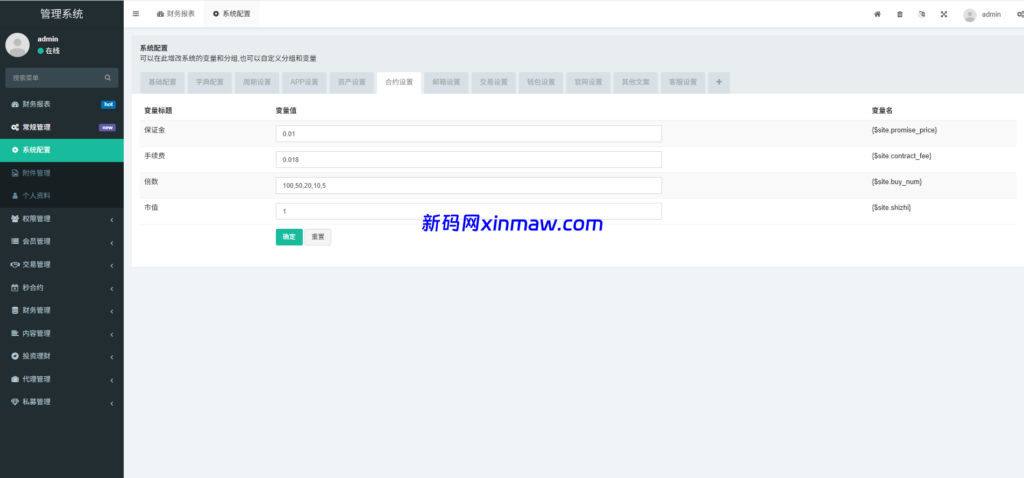Open the 官网设置 tab

point(588,82)
